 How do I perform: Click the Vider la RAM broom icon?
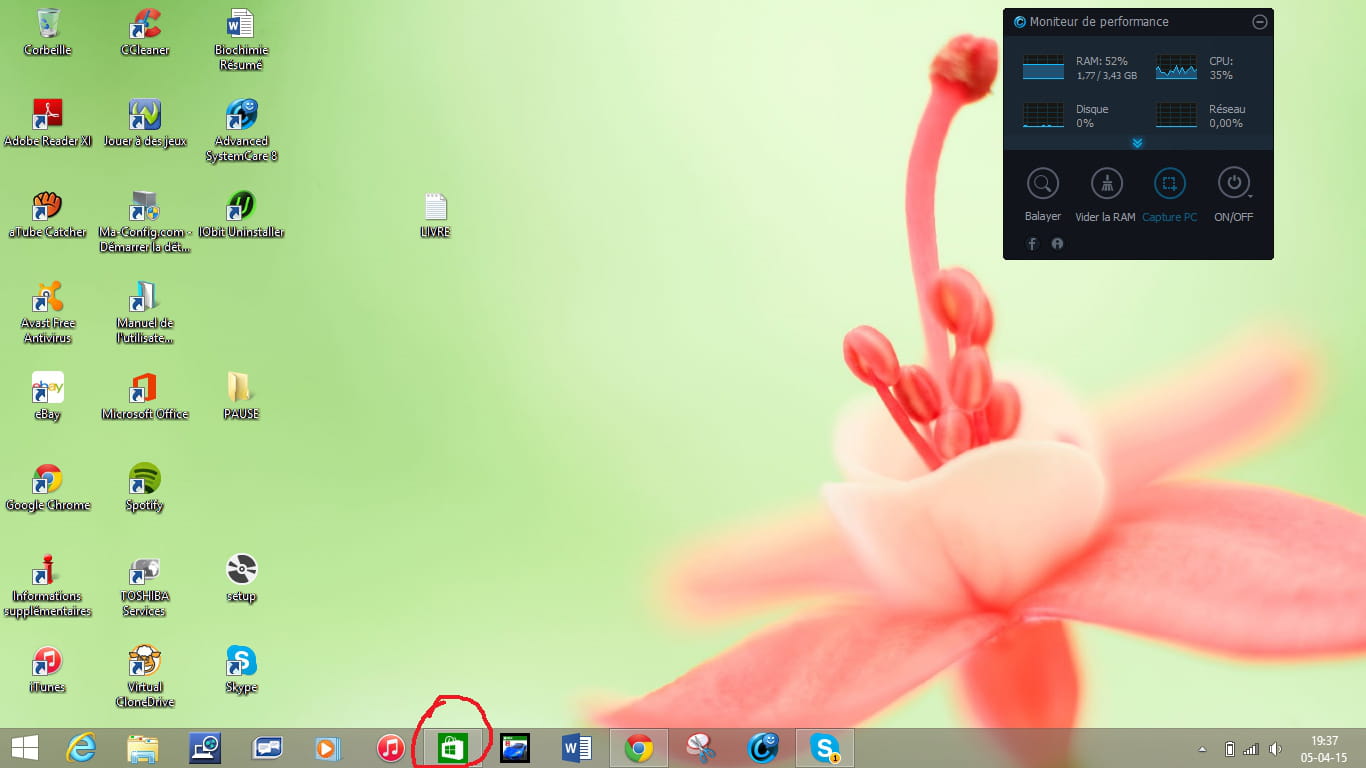tap(1106, 183)
